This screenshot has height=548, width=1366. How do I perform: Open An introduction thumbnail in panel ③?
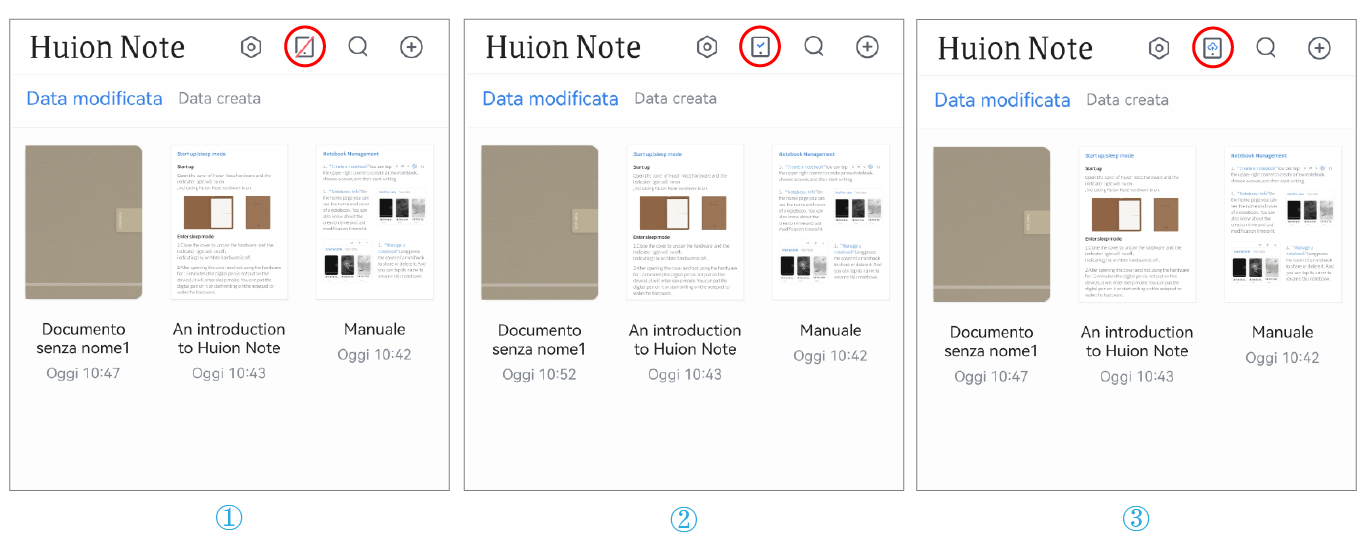click(1137, 223)
